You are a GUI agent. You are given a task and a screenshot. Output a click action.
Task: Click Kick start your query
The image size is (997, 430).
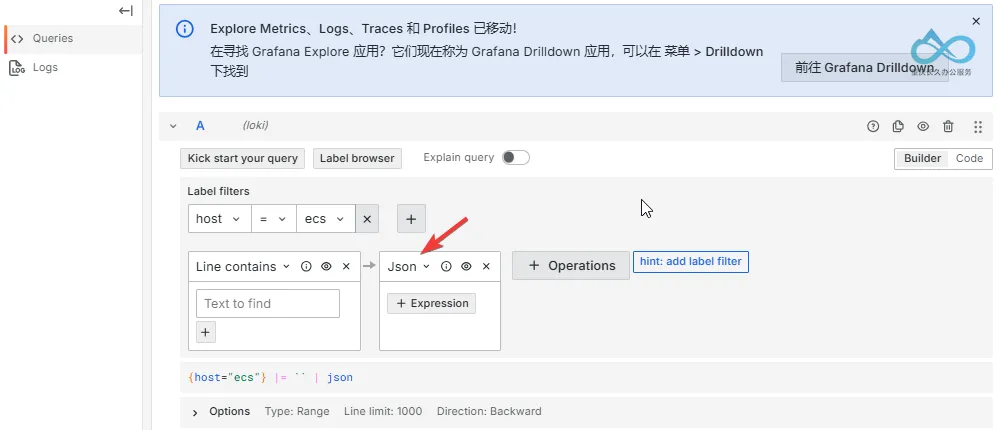coord(243,158)
